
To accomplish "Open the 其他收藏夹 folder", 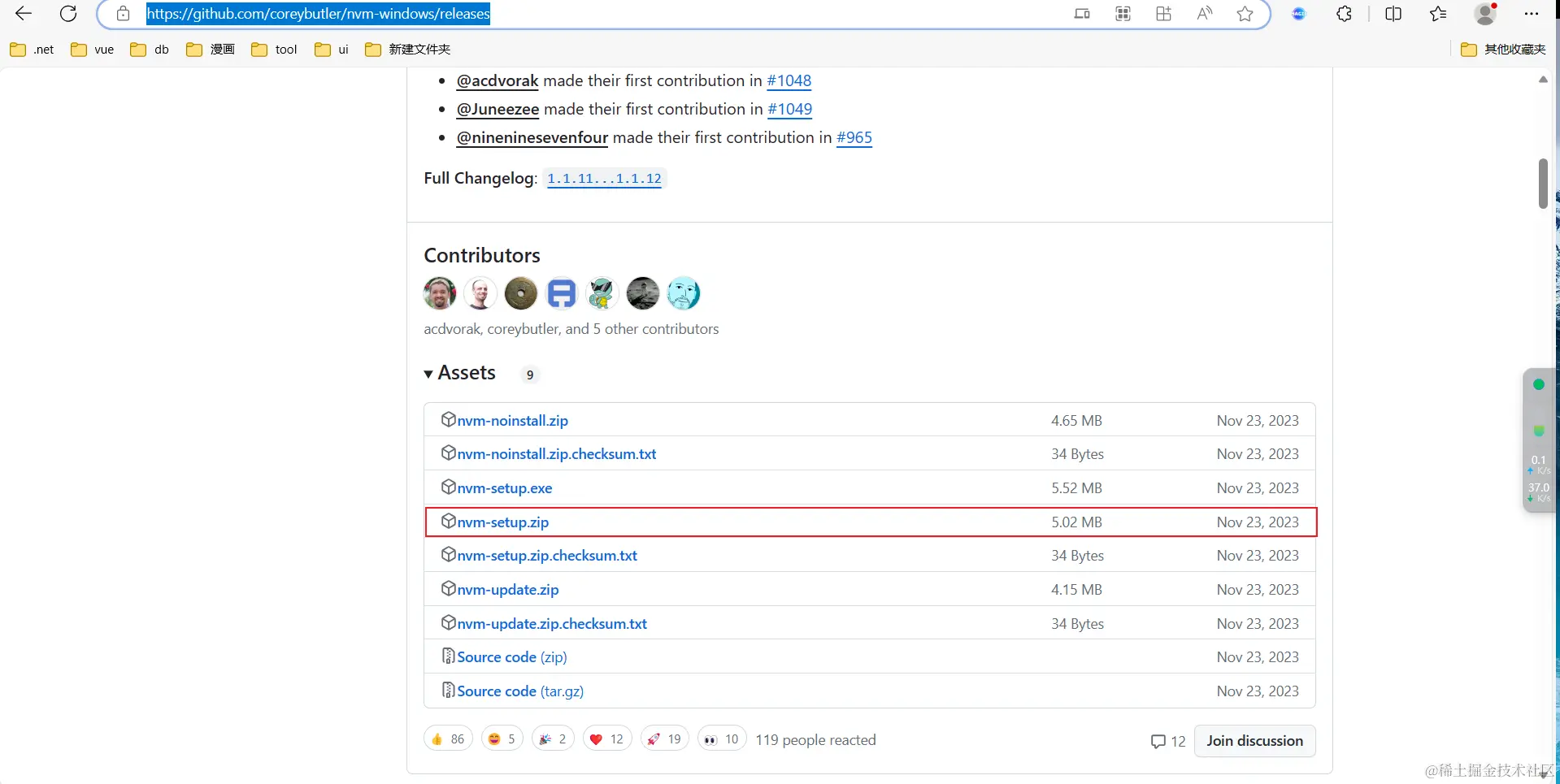I will (x=1503, y=50).
